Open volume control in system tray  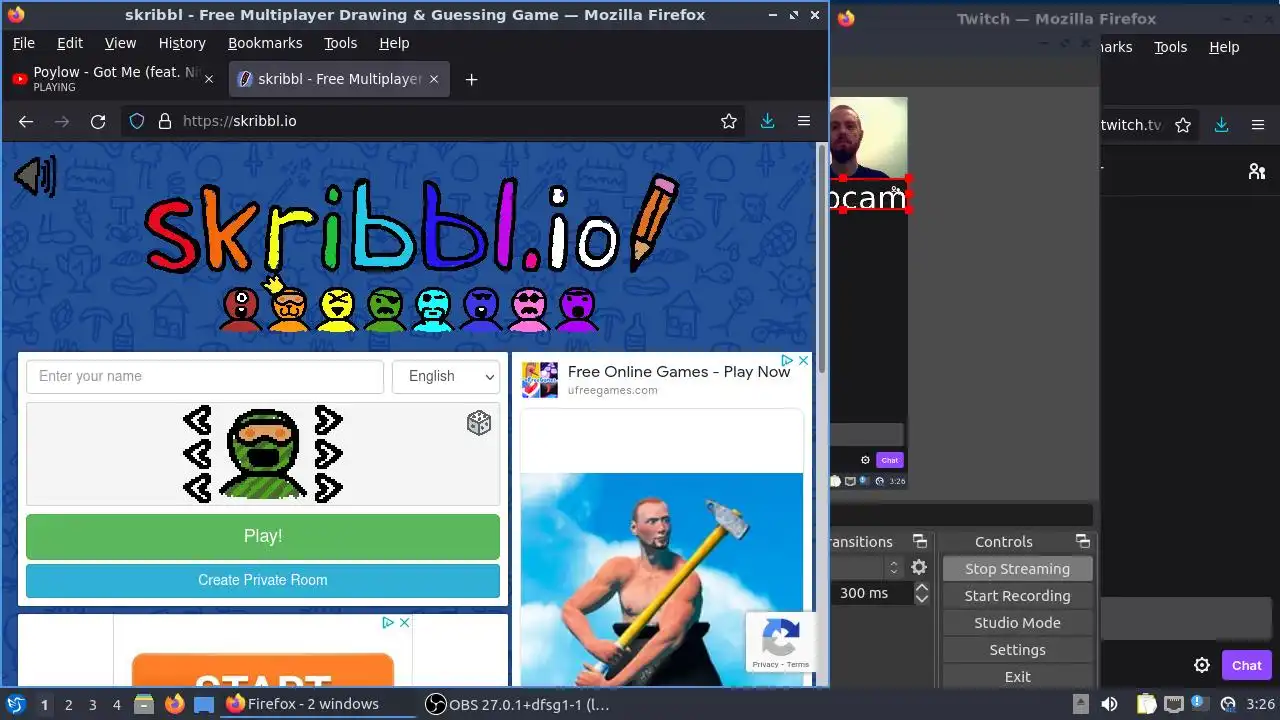(x=1109, y=704)
